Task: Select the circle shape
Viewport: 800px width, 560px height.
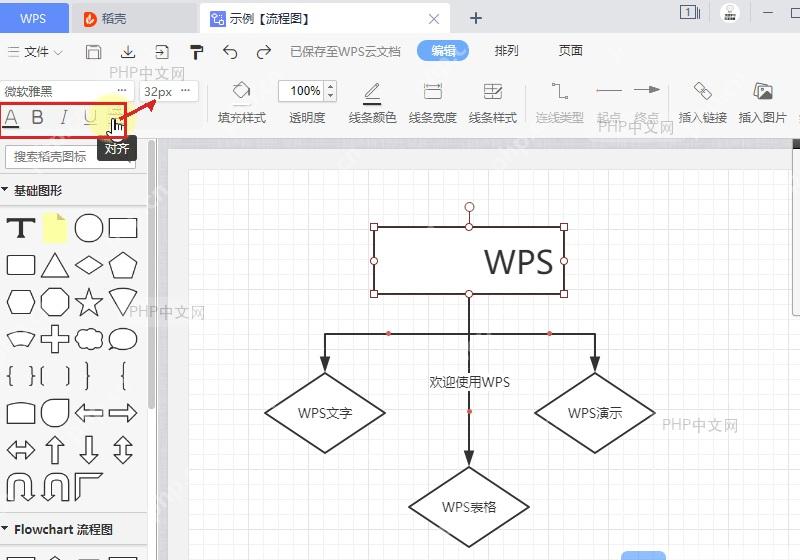Action: click(x=89, y=227)
